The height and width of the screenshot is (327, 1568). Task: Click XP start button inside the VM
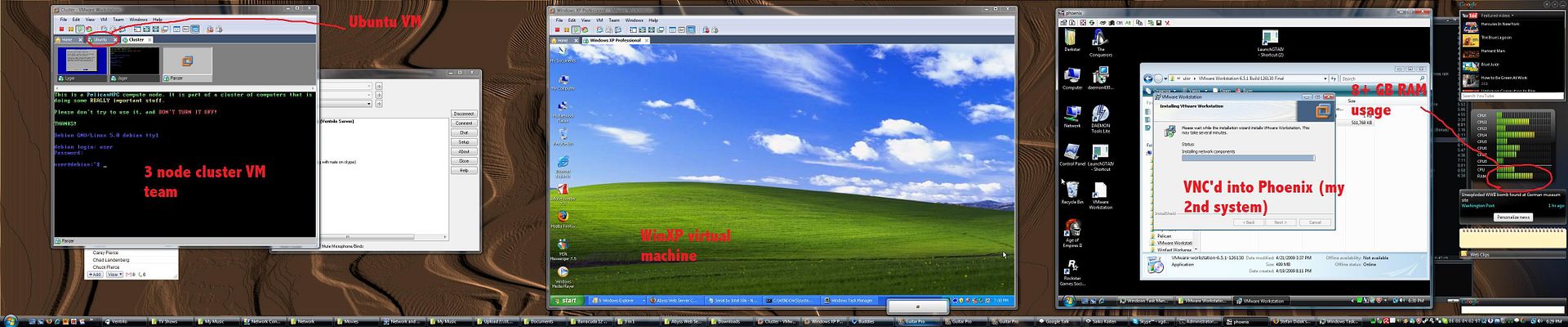click(x=568, y=301)
